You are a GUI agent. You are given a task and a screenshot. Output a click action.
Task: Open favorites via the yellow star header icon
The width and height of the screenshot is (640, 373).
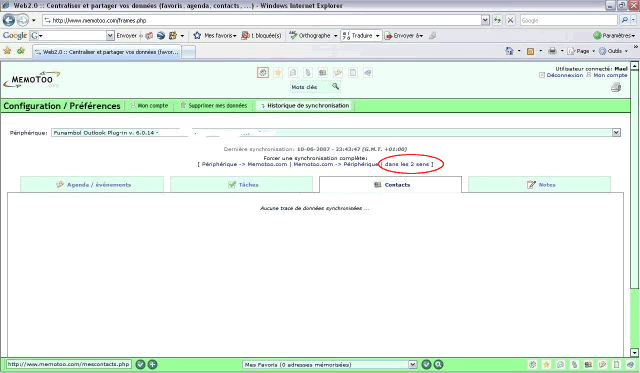pyautogui.click(x=278, y=73)
